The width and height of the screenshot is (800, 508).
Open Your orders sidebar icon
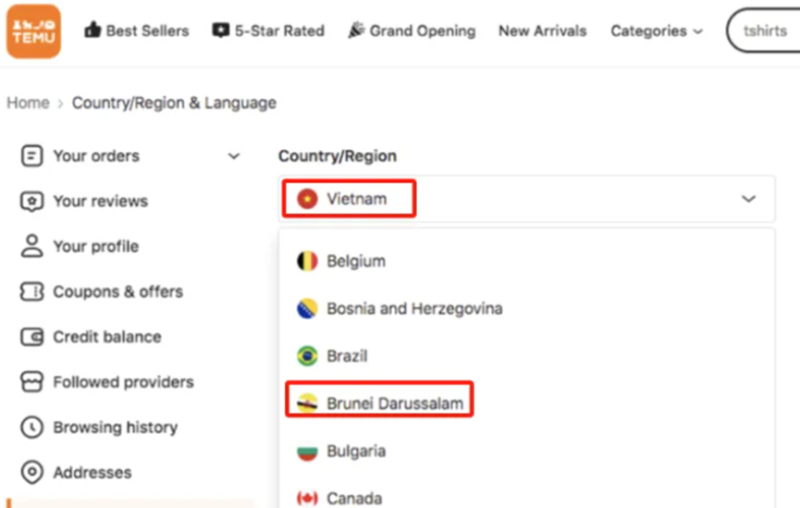pyautogui.click(x=33, y=156)
